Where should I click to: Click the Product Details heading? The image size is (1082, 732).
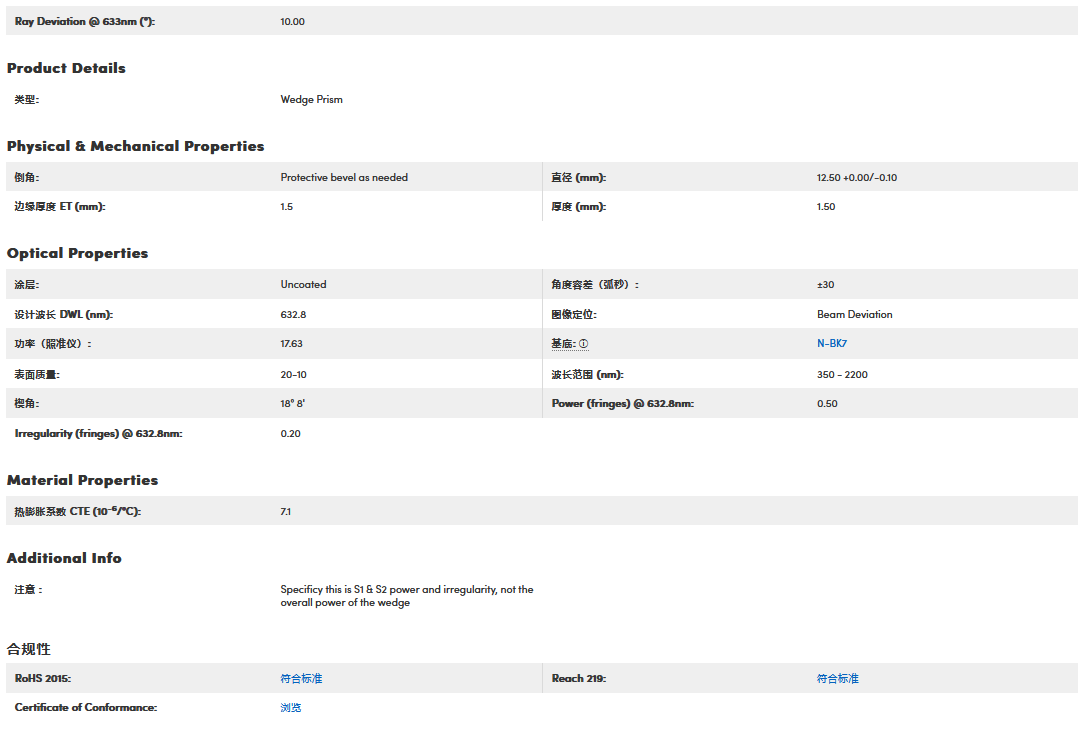[66, 68]
